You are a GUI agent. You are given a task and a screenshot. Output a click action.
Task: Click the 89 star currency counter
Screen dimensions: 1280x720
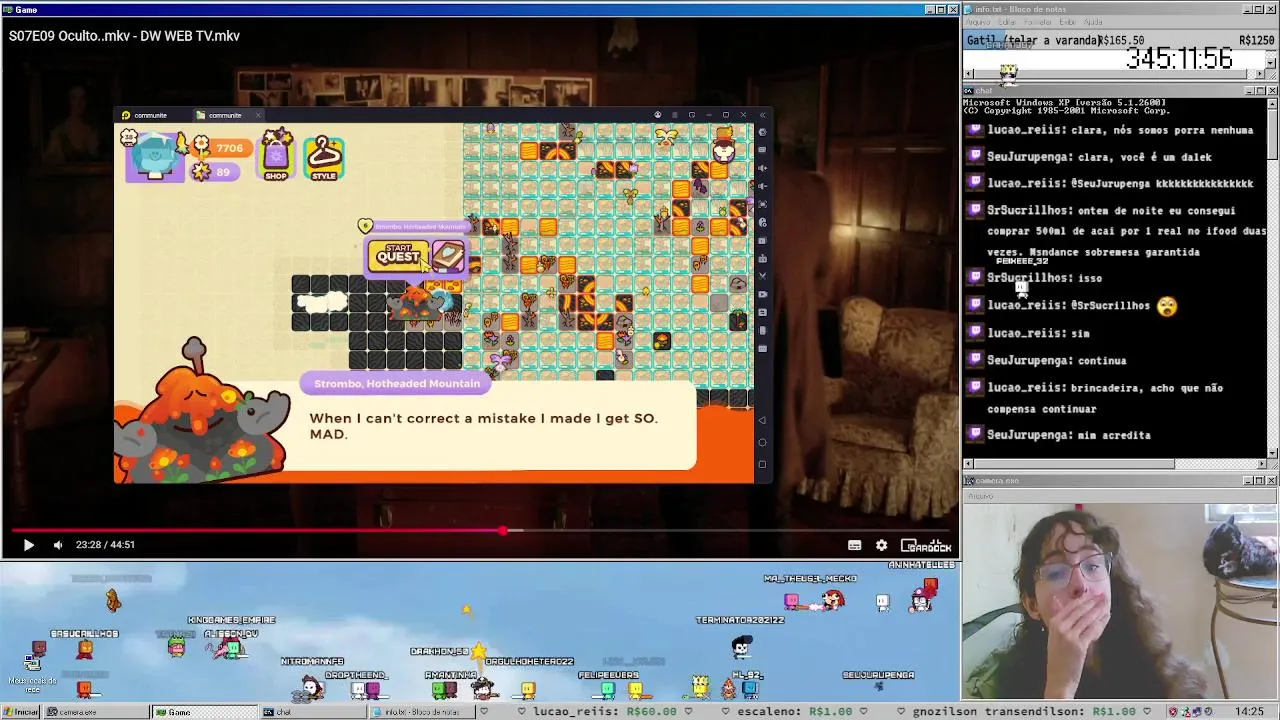point(215,172)
